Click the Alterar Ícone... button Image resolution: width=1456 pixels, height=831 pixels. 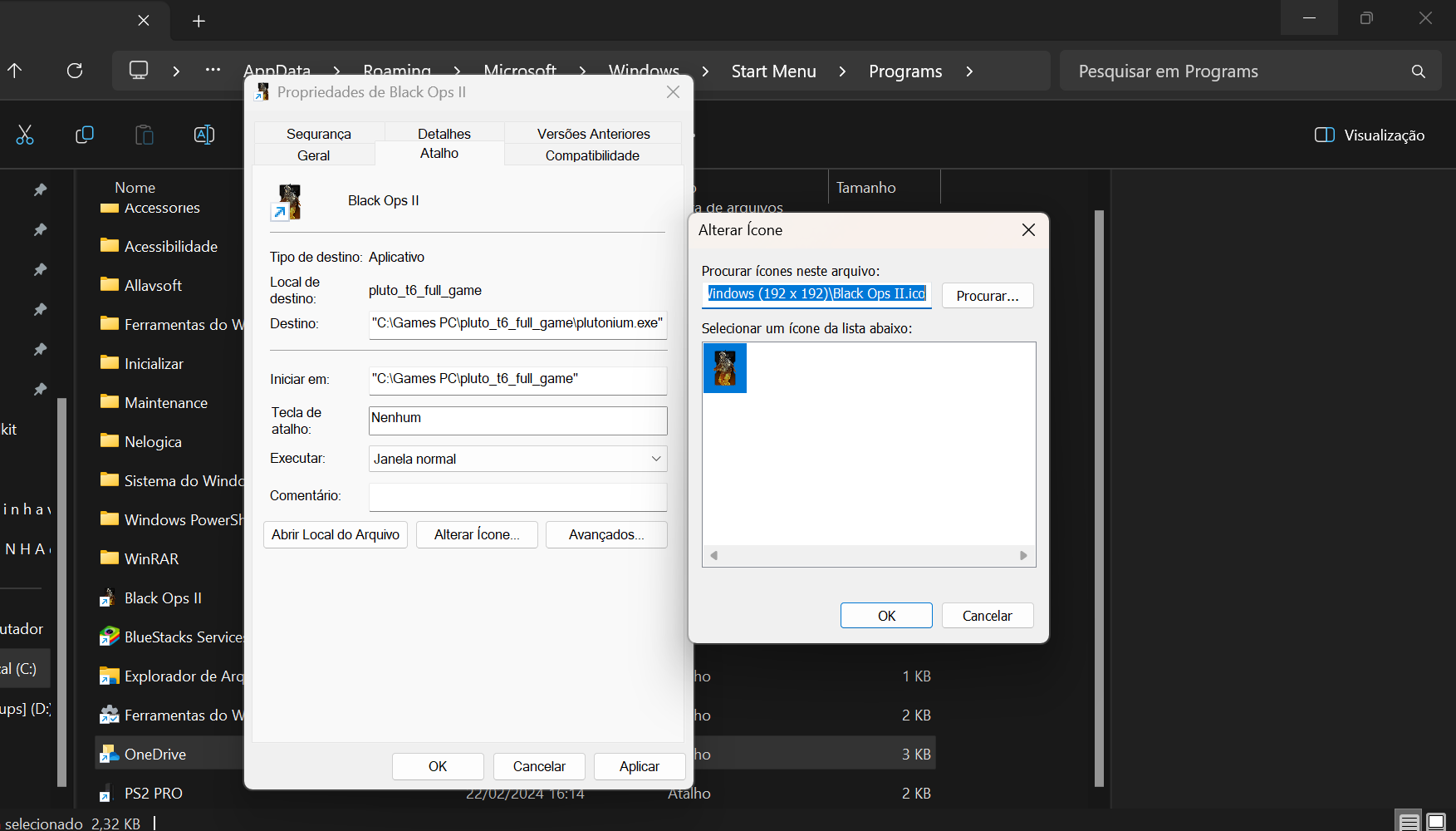point(477,534)
